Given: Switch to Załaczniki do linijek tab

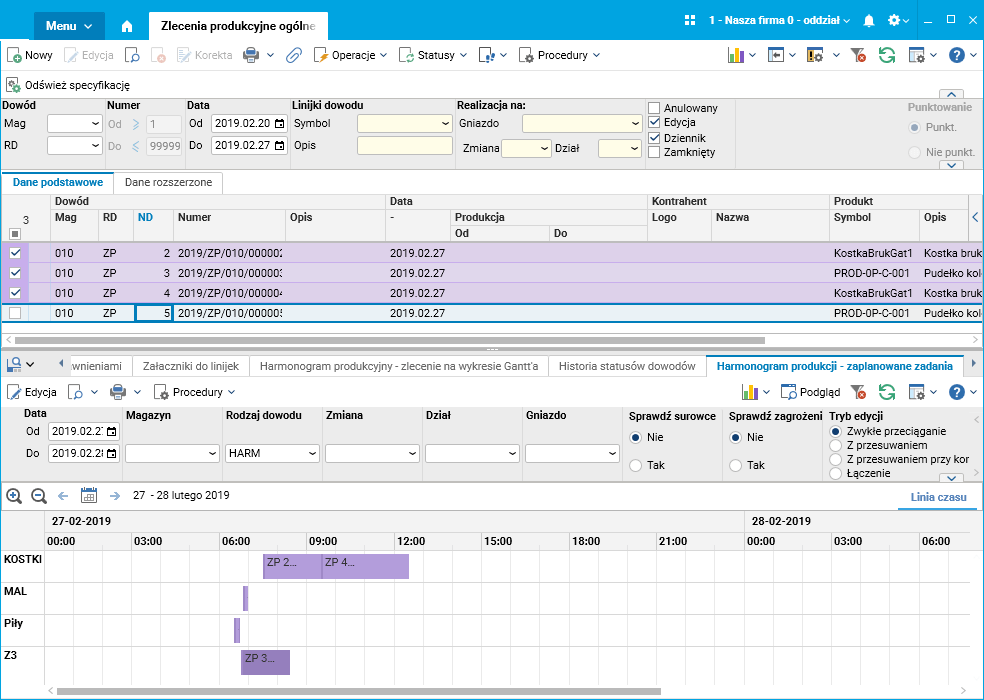Looking at the screenshot, I should pos(191,366).
